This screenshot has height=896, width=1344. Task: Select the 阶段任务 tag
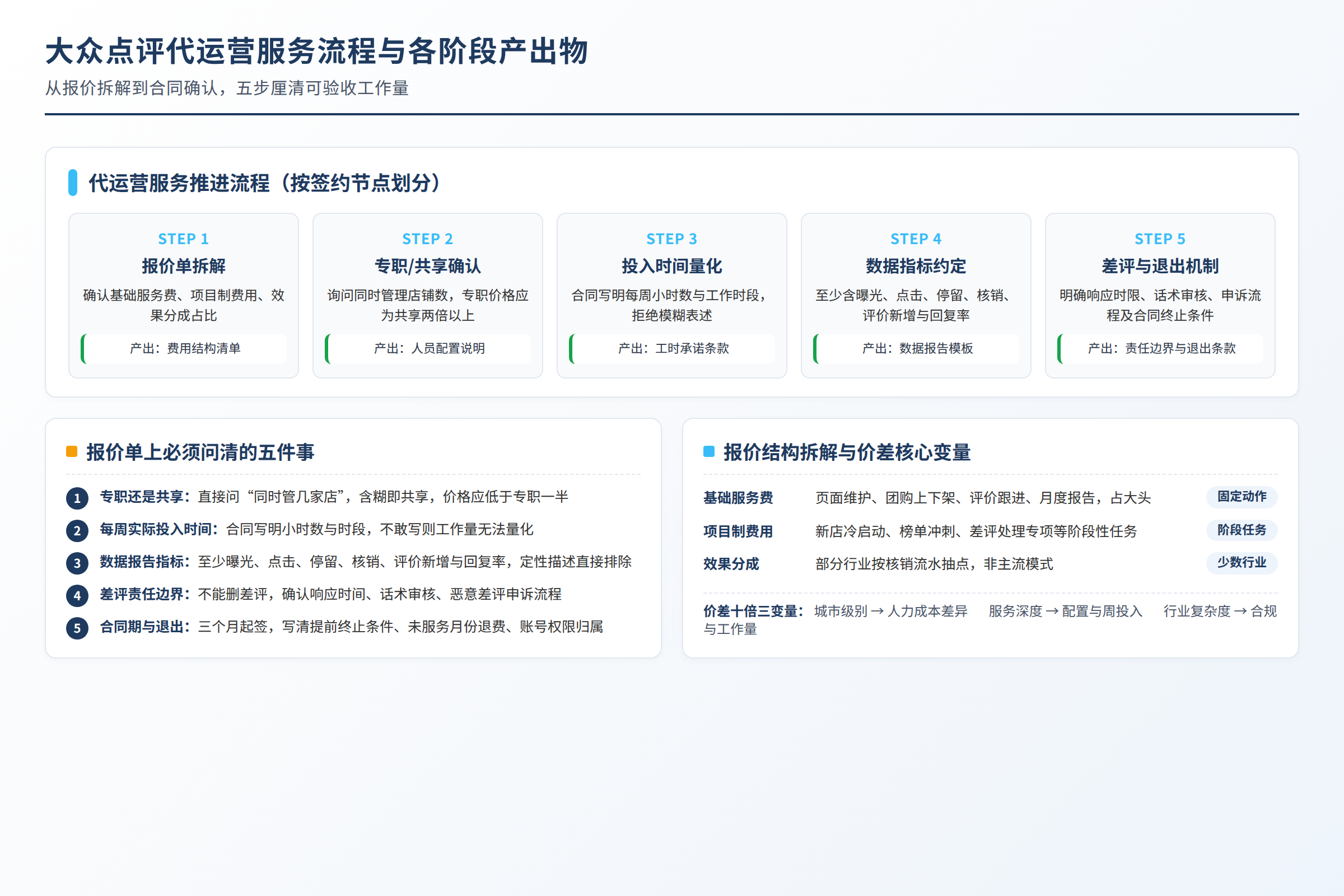(1242, 530)
